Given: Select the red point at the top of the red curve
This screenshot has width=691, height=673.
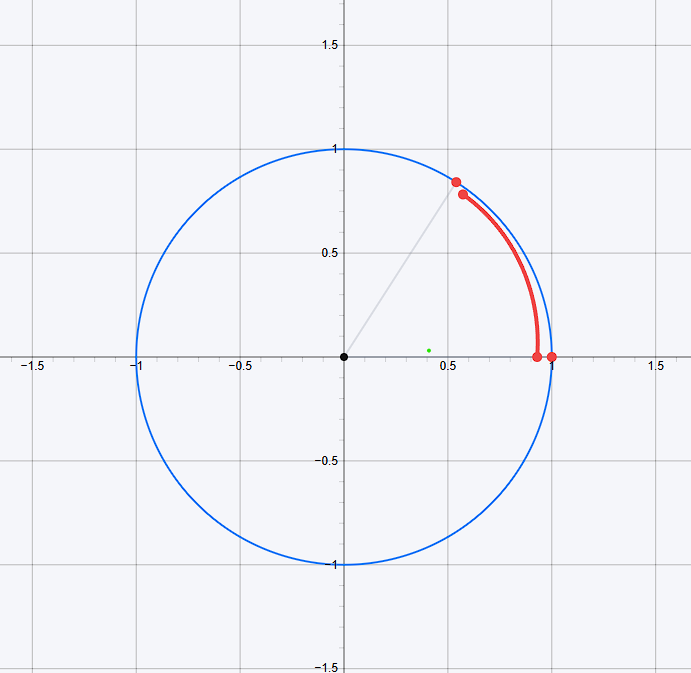Looking at the screenshot, I should (x=463, y=194).
